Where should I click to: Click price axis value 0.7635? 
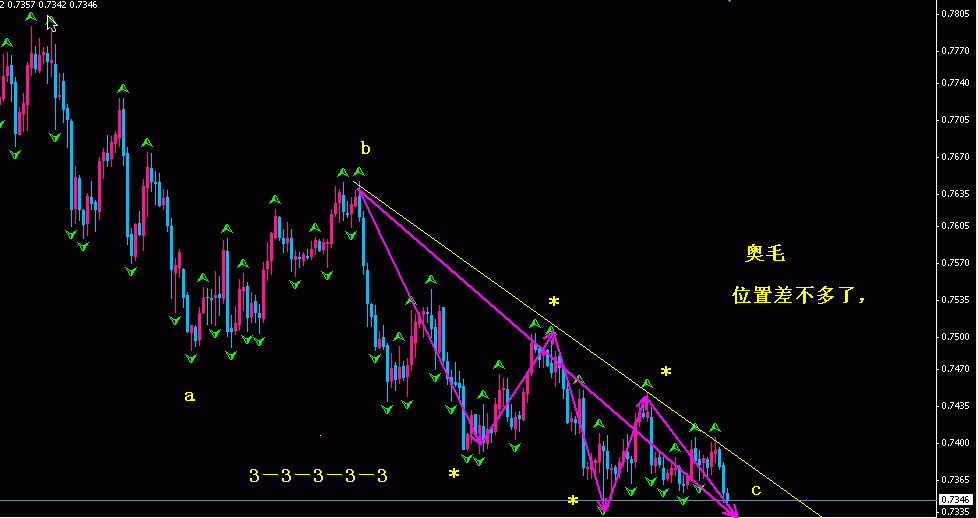pos(956,194)
